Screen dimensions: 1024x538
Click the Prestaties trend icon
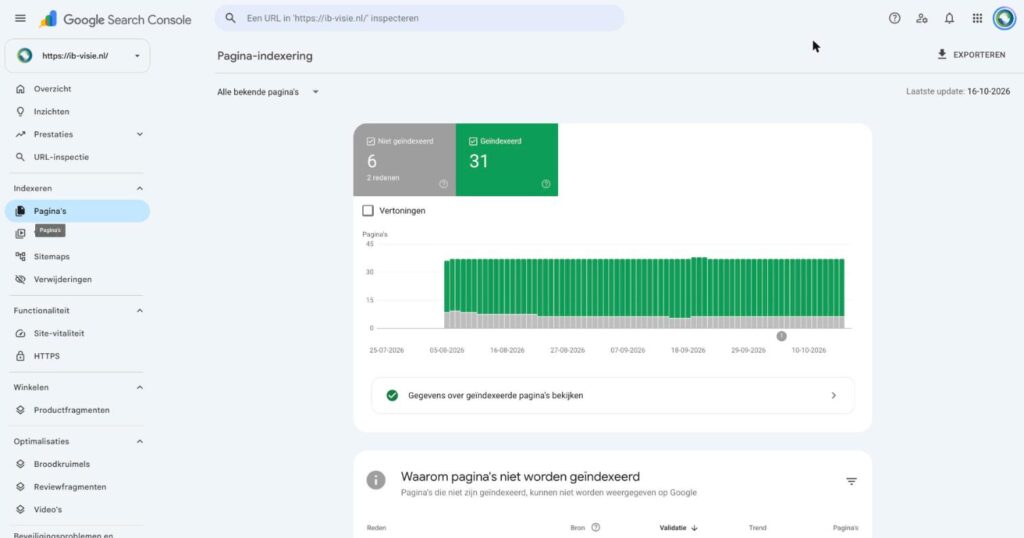(x=20, y=134)
